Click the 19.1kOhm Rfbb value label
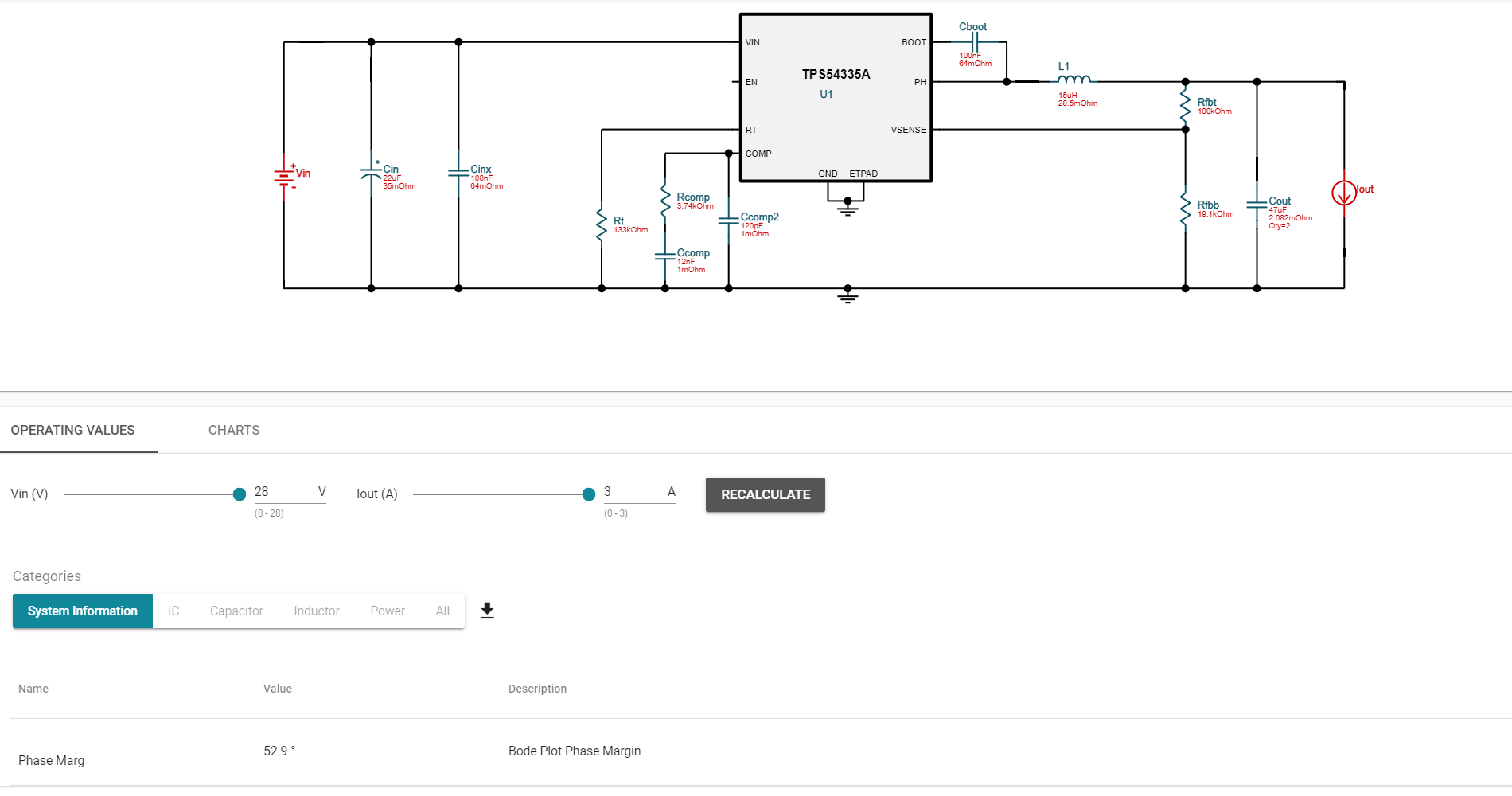The image size is (1512, 796). point(1216,214)
